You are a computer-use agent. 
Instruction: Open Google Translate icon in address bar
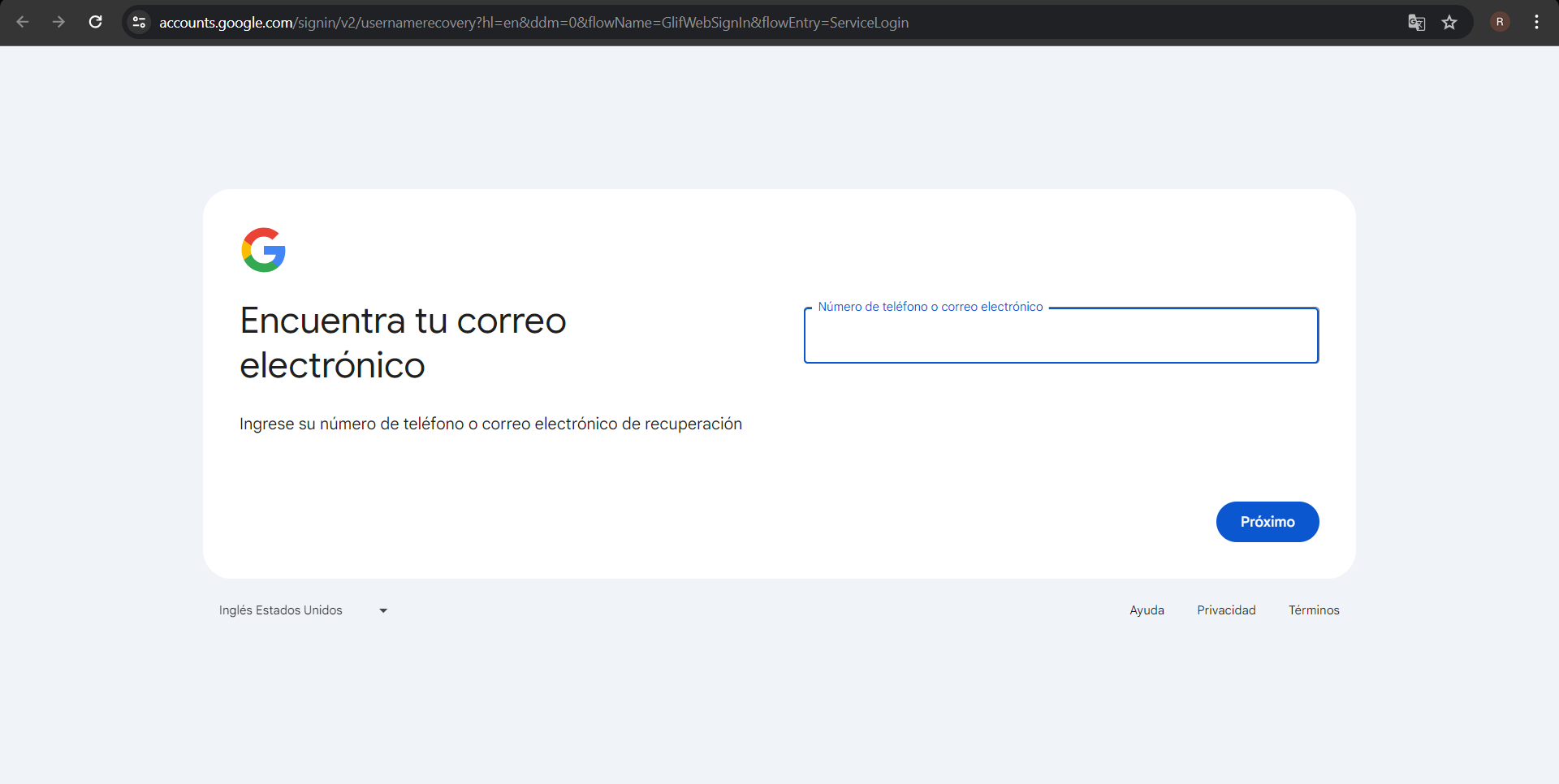tap(1416, 23)
